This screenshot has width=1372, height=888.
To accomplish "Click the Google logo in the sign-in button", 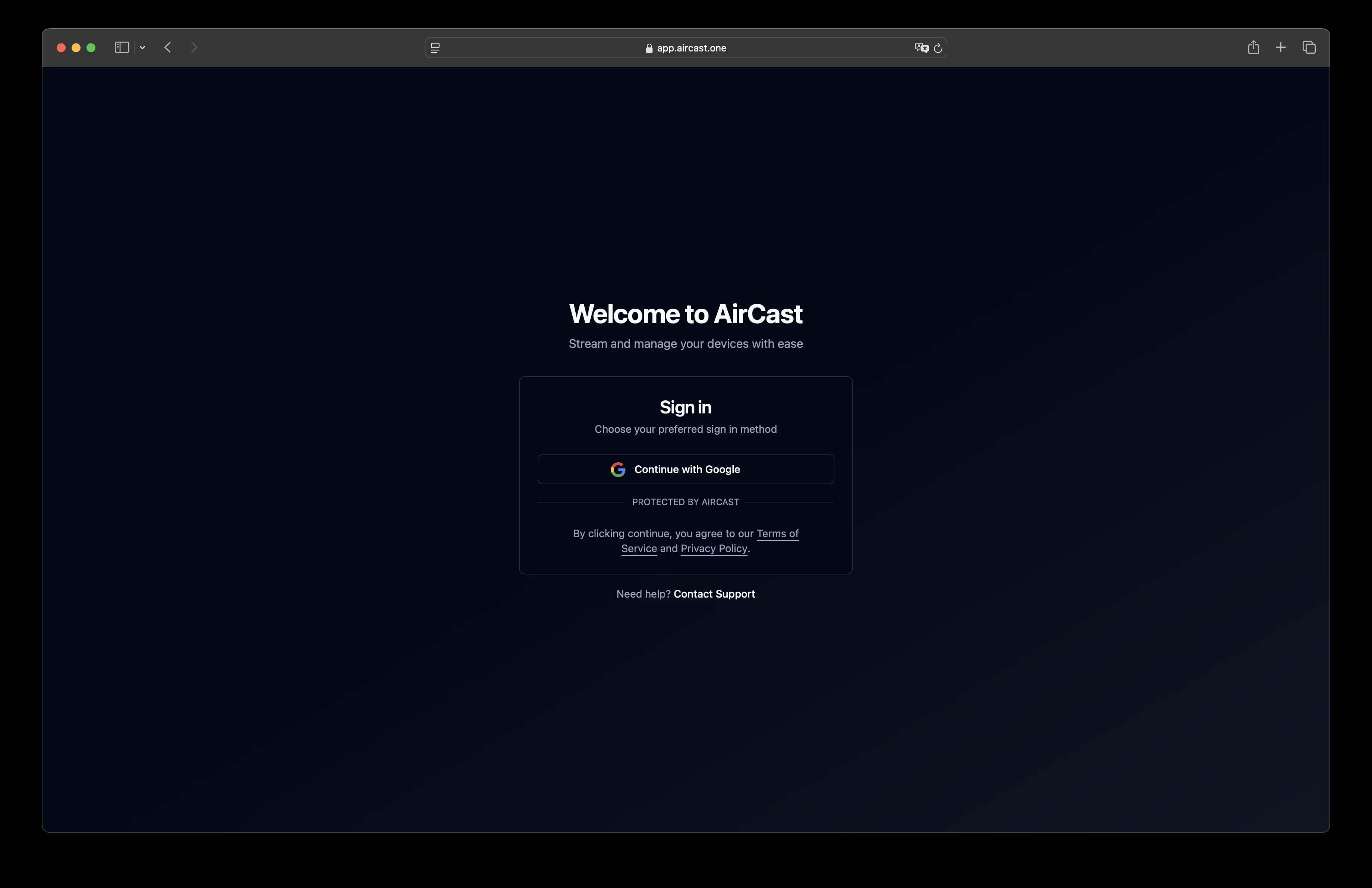I will pos(617,469).
